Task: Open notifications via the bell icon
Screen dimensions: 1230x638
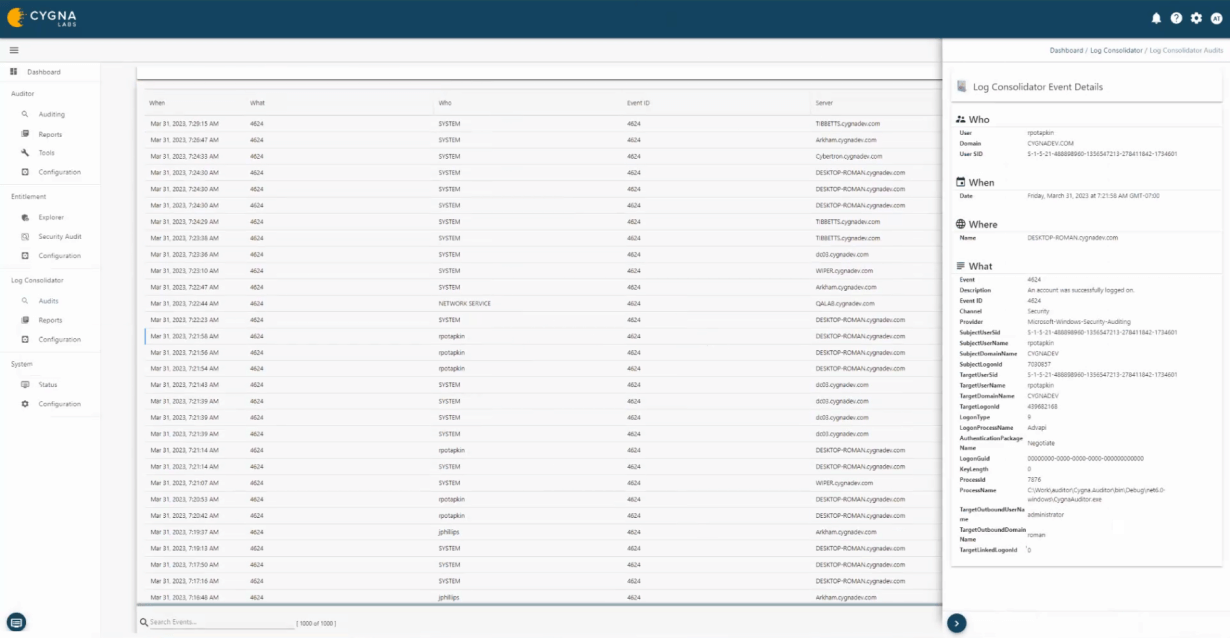Action: click(x=1157, y=17)
